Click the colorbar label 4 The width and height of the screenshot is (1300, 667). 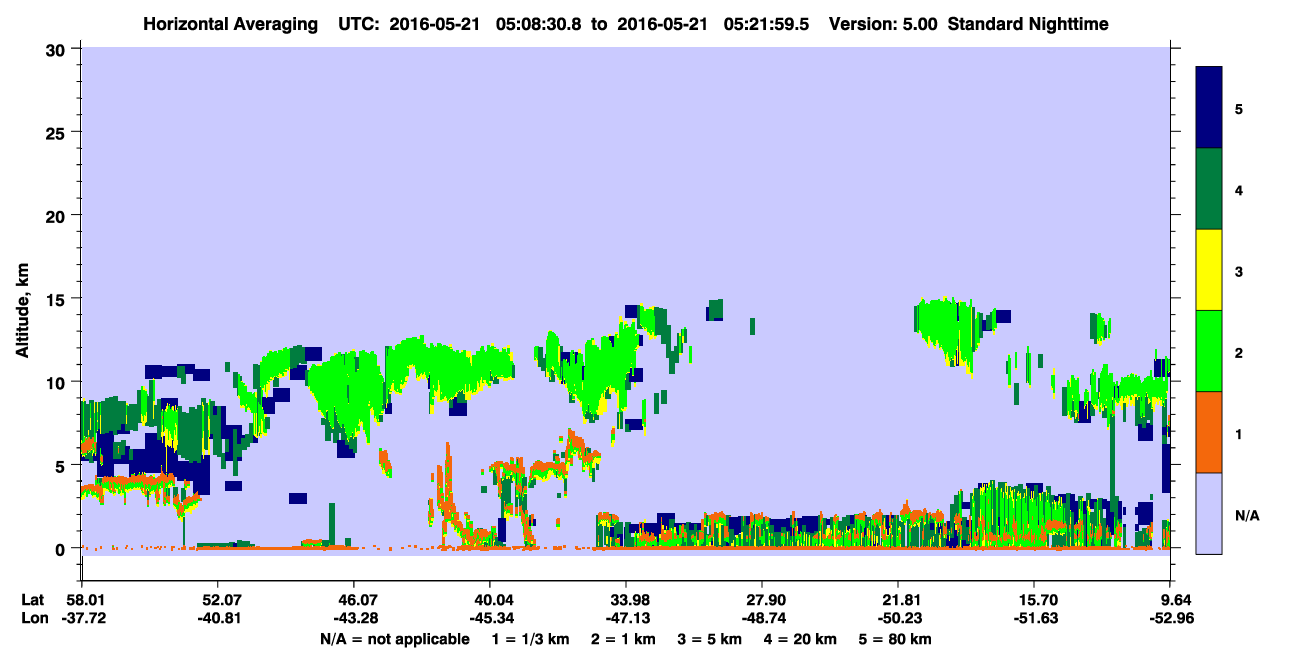[x=1239, y=189]
